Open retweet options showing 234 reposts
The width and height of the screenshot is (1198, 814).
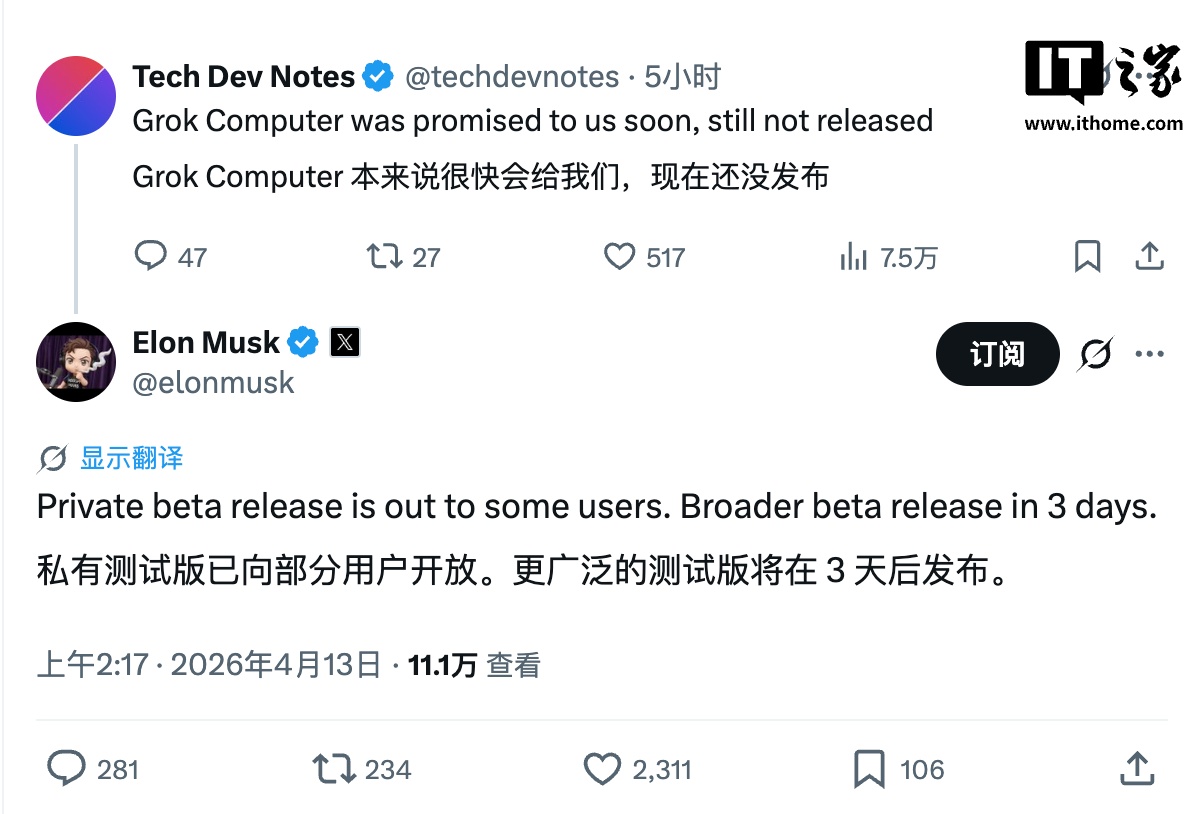point(332,769)
